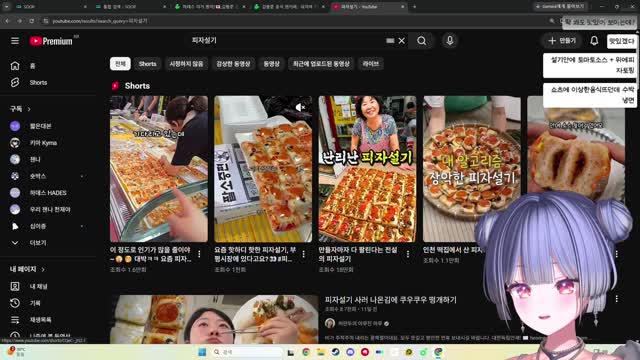The height and width of the screenshot is (360, 640).
Task: Switch to the first SOOP browser tab
Action: 48,7
